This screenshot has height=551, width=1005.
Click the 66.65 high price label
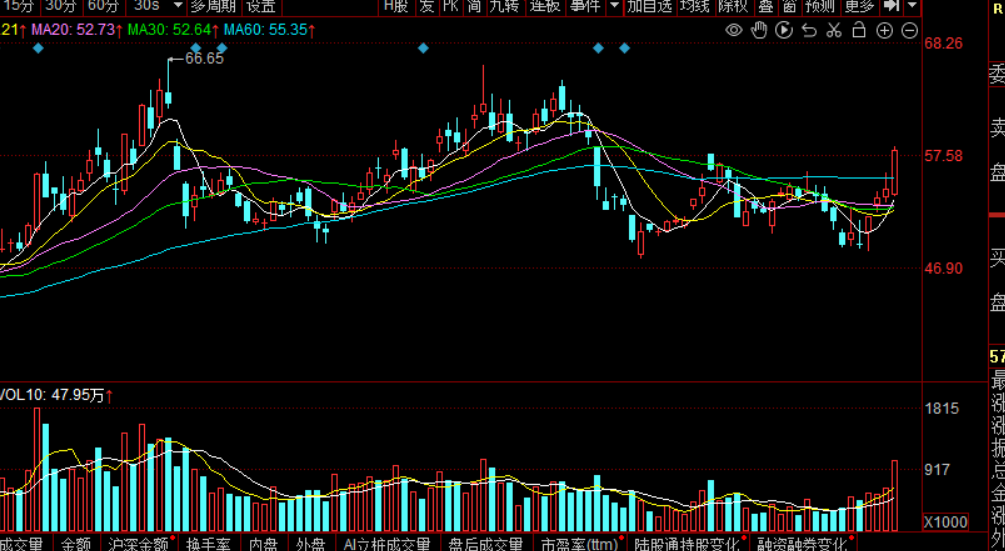(204, 58)
